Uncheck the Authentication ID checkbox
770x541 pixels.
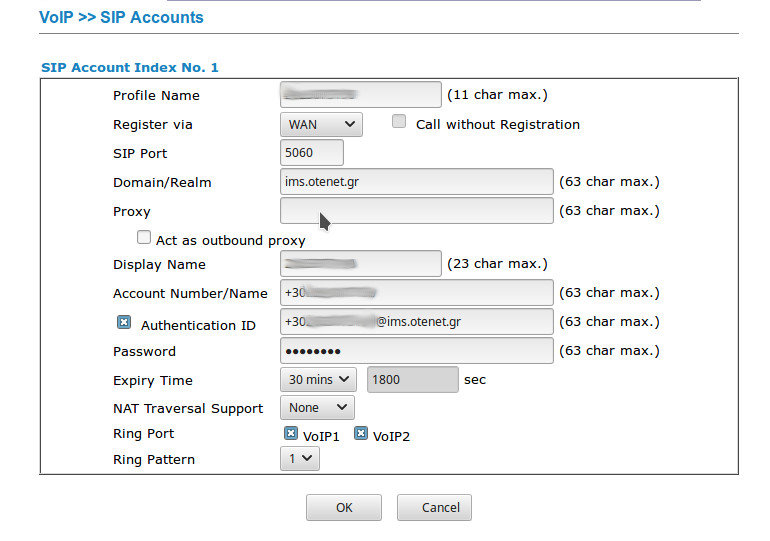point(124,323)
